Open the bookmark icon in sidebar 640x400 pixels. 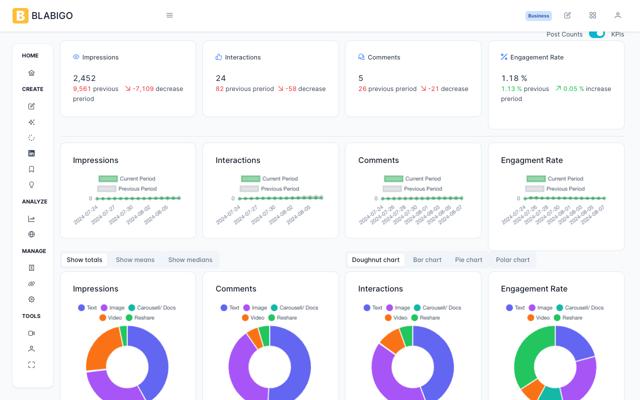click(31, 170)
